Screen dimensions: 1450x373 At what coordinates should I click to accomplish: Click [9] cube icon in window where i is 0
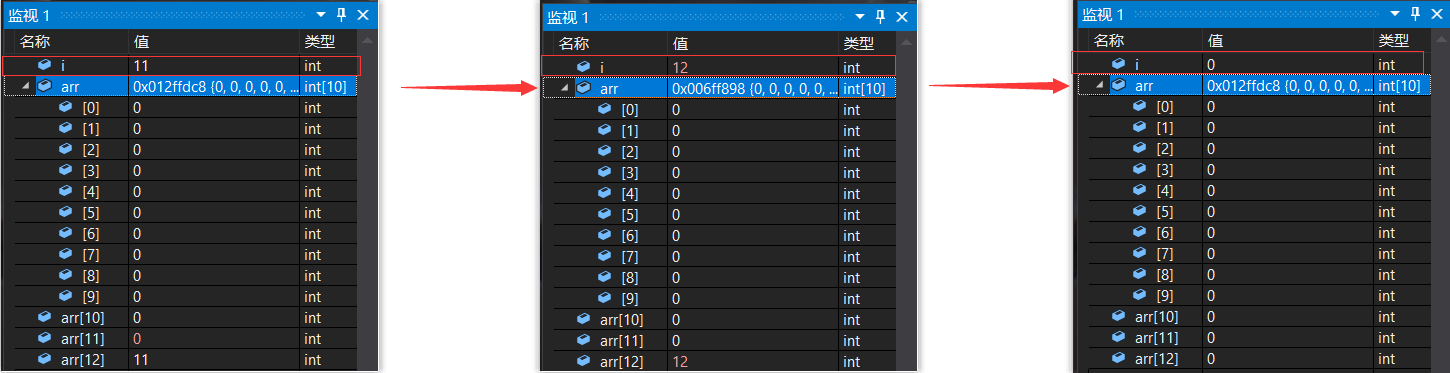pos(1140,295)
